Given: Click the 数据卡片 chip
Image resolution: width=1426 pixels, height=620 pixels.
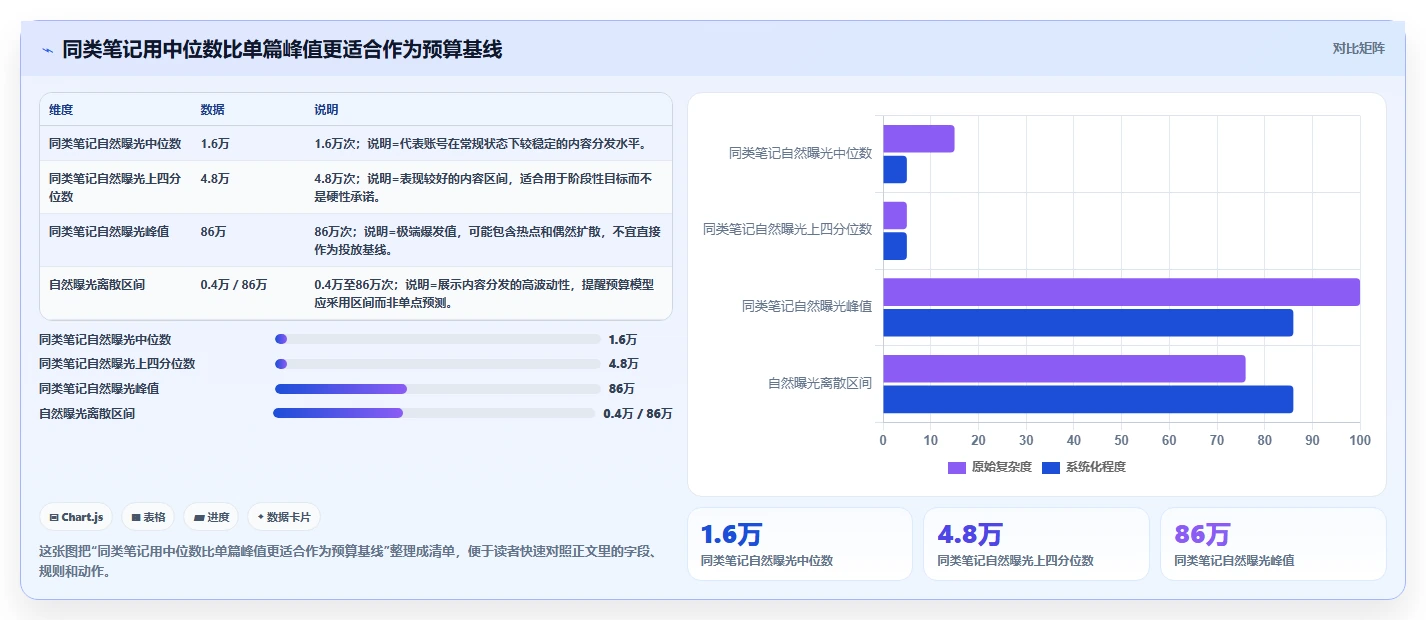Looking at the screenshot, I should click(284, 517).
